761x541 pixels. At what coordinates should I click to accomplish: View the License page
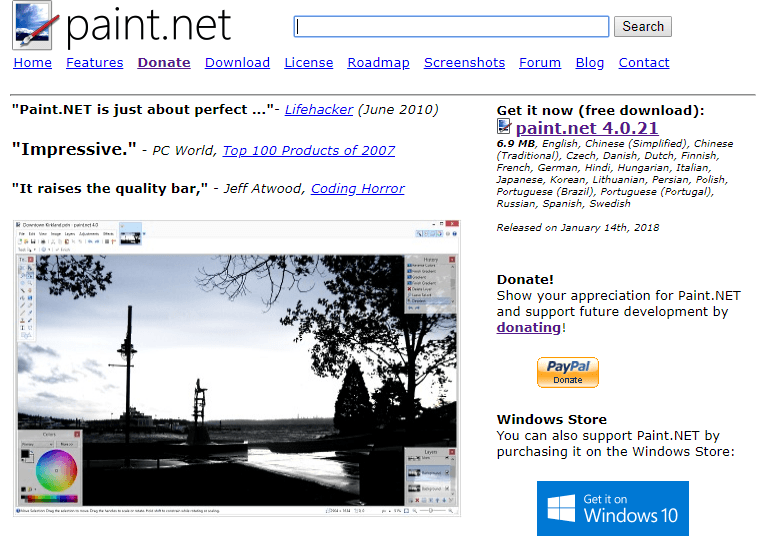[x=308, y=62]
